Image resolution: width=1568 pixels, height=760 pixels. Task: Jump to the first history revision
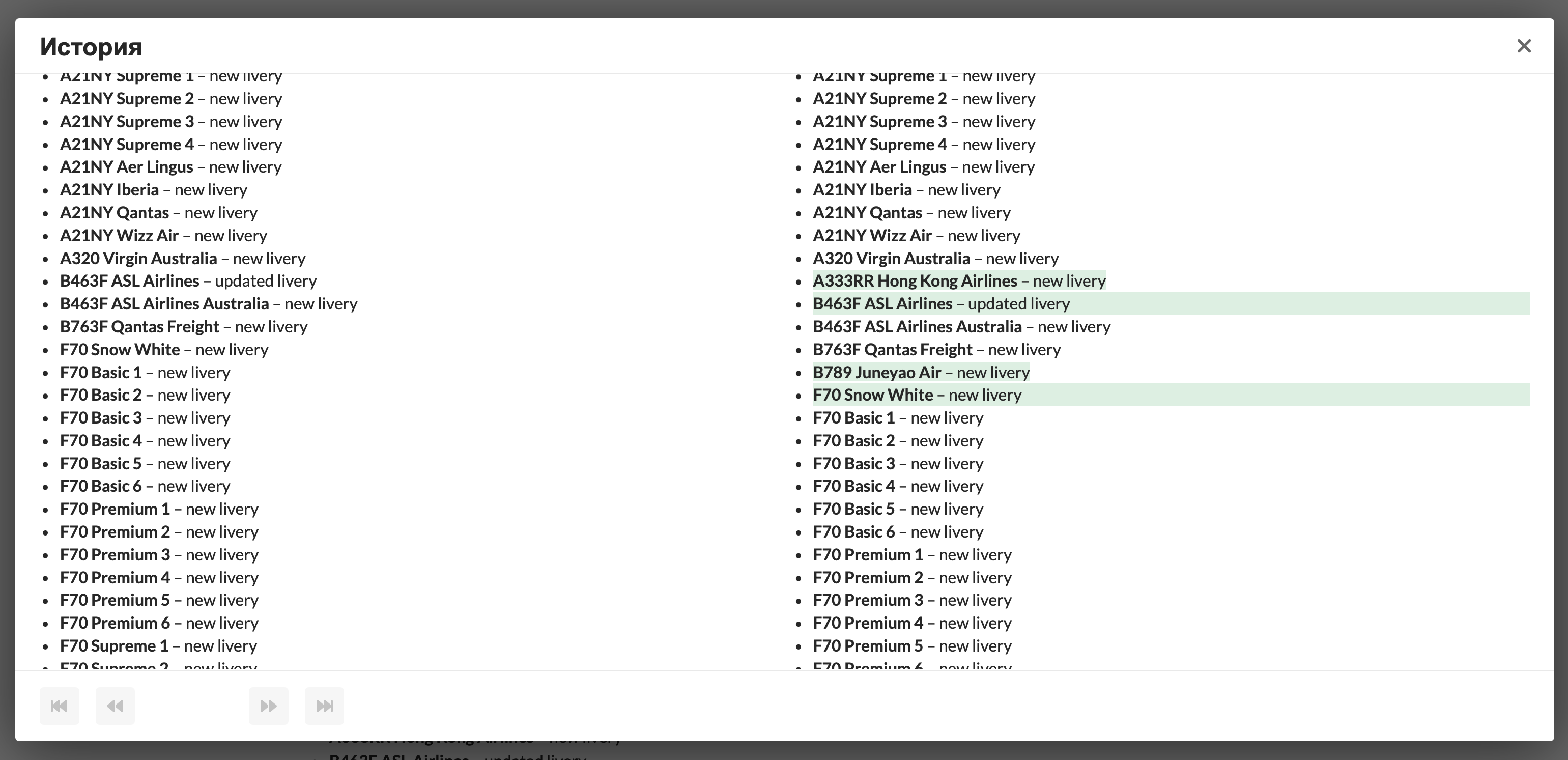(59, 706)
